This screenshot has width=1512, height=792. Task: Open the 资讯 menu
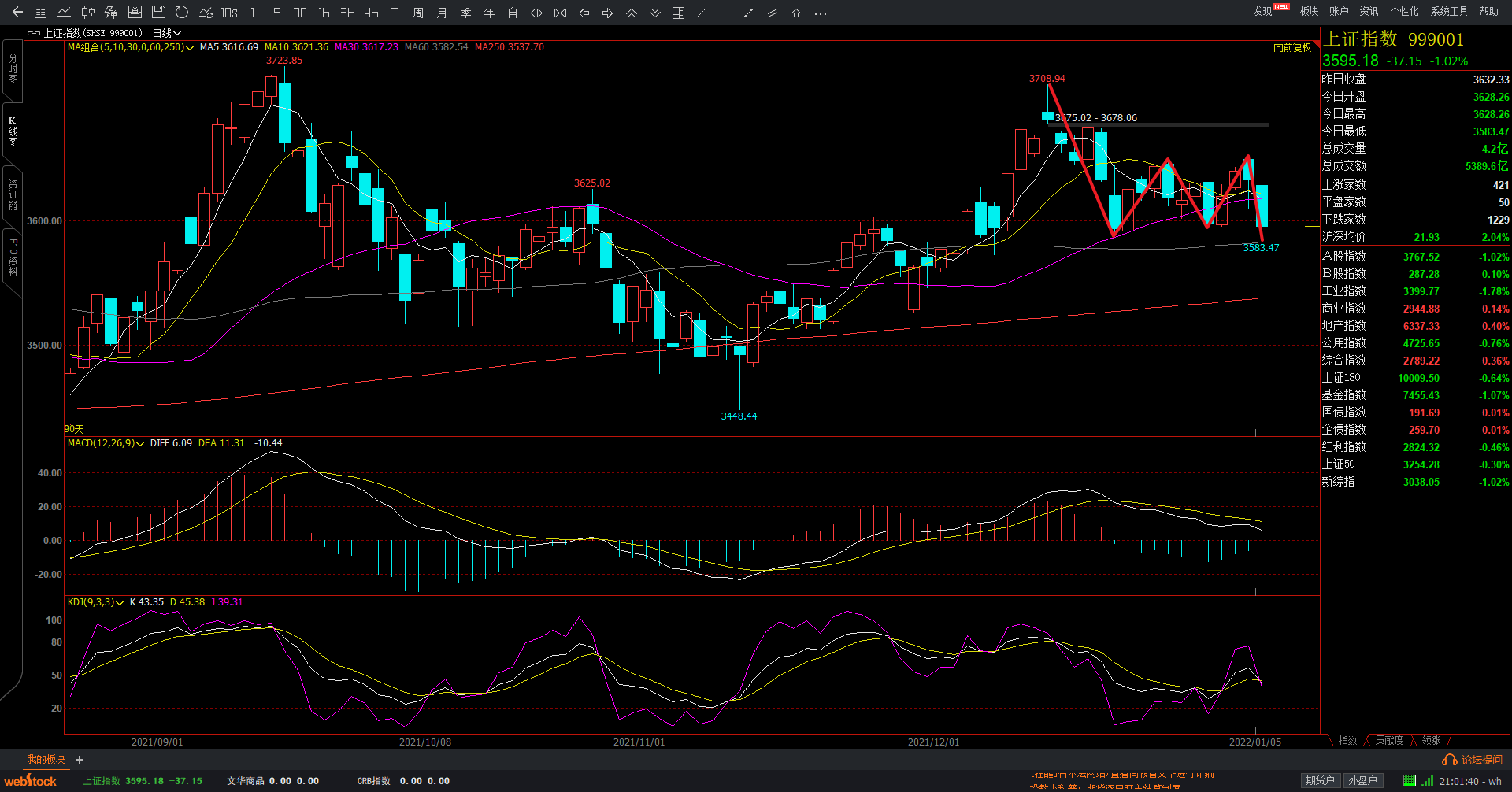[x=1369, y=11]
